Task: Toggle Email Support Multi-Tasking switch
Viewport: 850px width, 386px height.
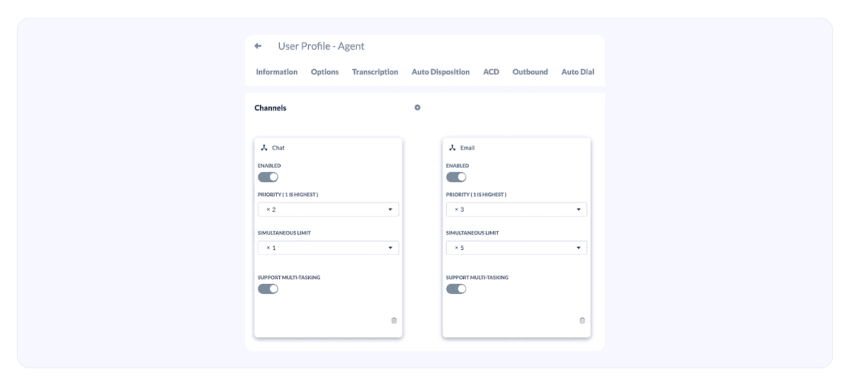Action: tap(456, 289)
